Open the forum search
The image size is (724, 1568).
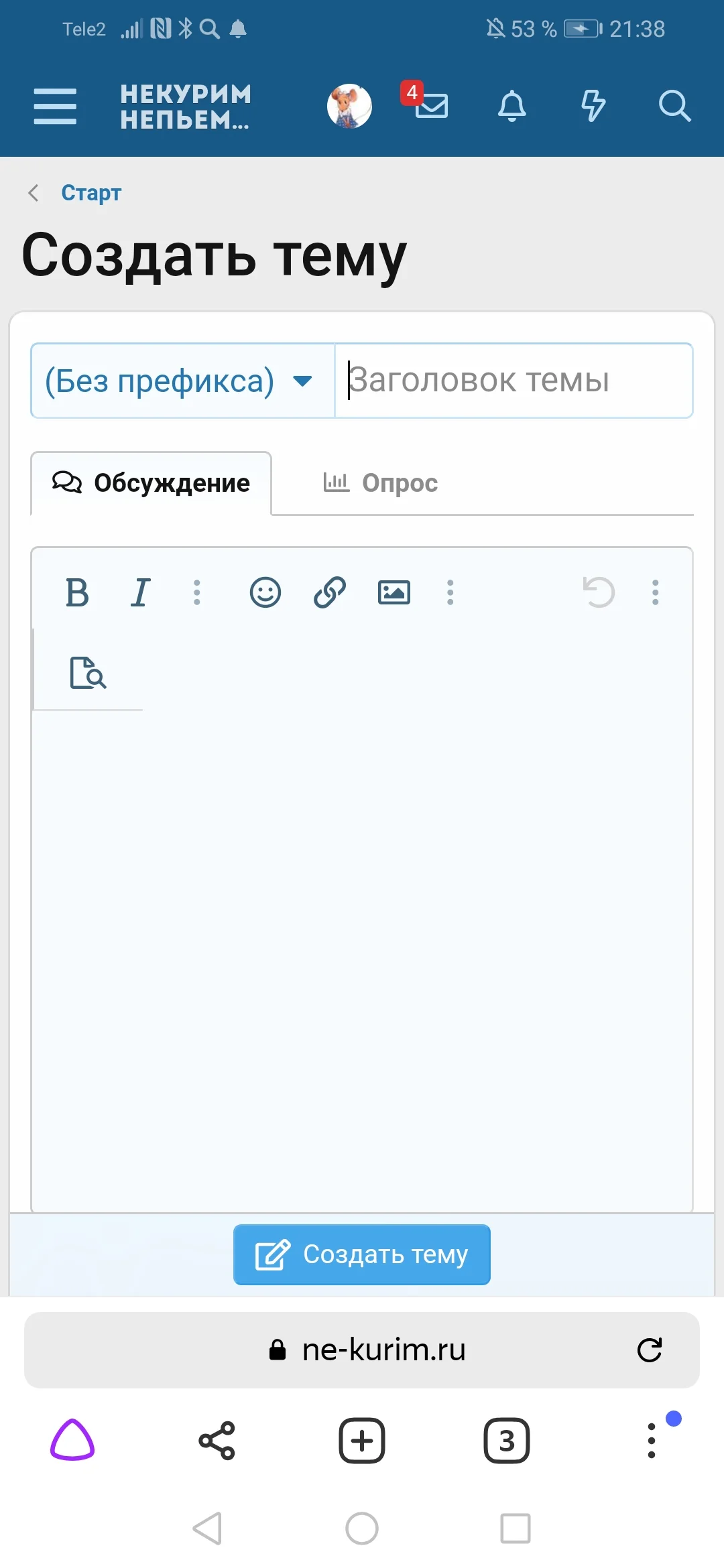pyautogui.click(x=674, y=106)
